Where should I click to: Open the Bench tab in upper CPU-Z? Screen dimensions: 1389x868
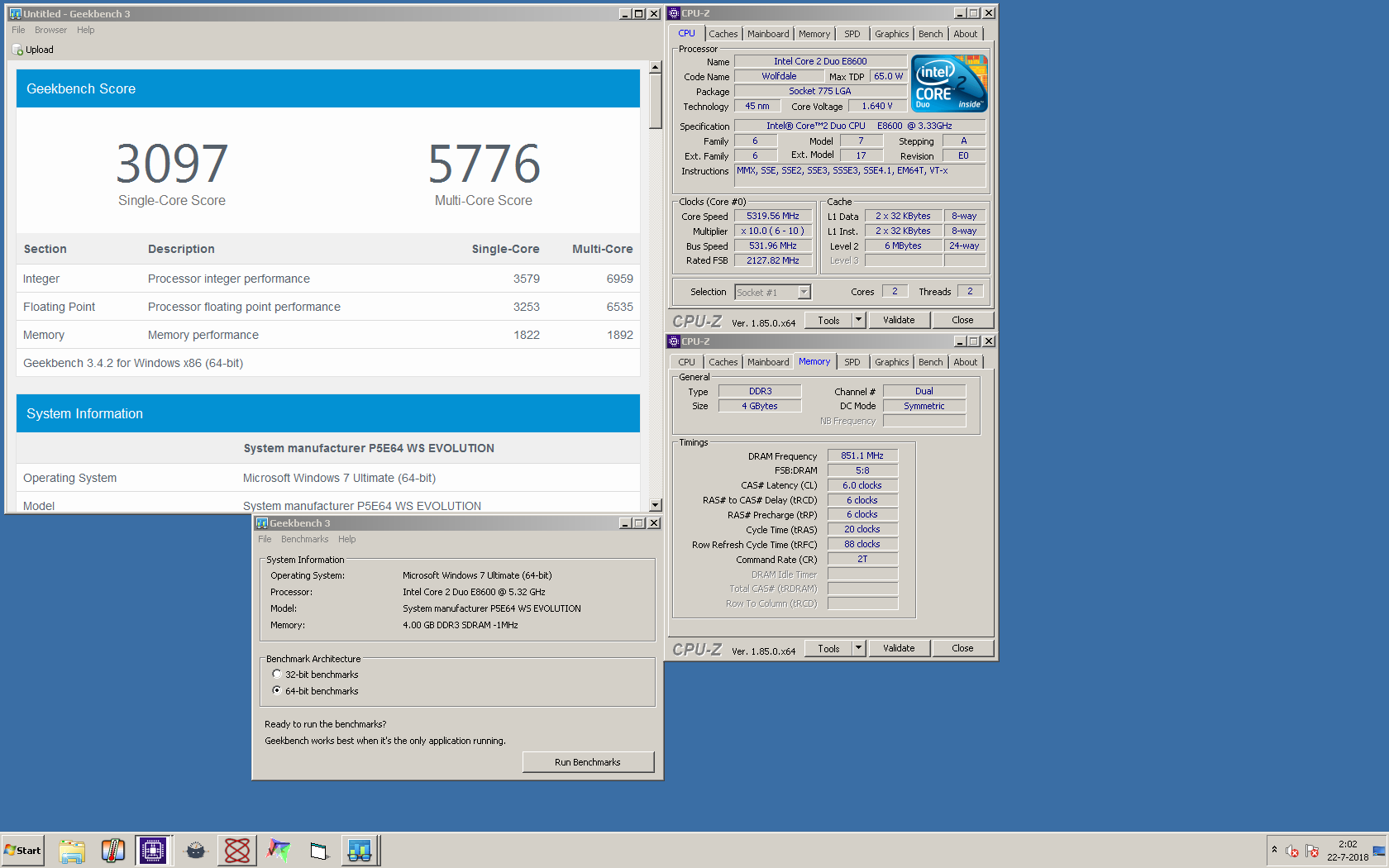(x=931, y=34)
